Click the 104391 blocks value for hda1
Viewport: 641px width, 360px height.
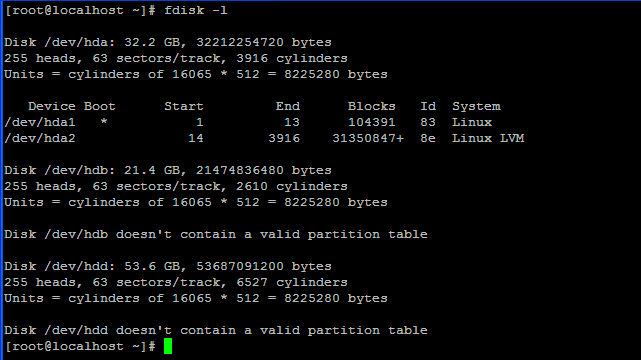point(372,122)
